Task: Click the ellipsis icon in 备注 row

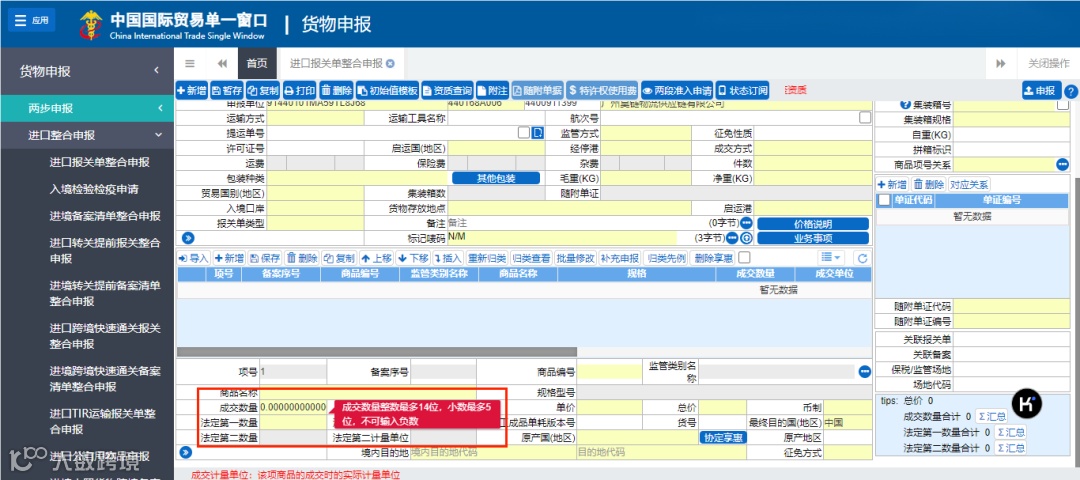Action: (x=745, y=224)
